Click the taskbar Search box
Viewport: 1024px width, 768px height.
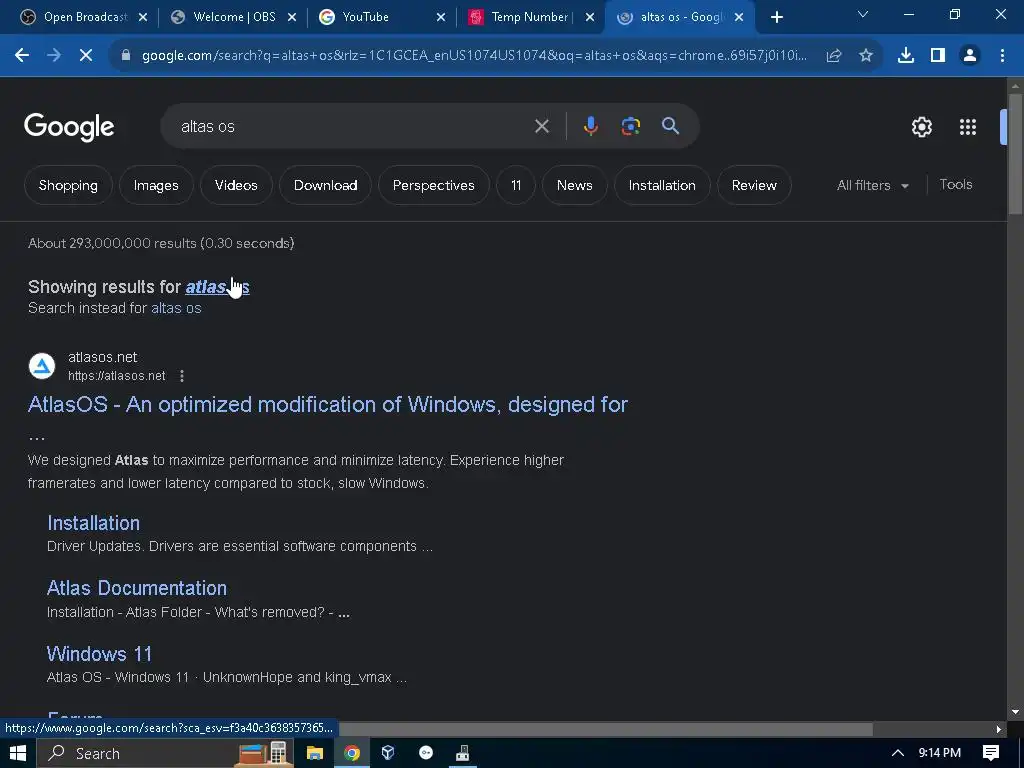167,753
